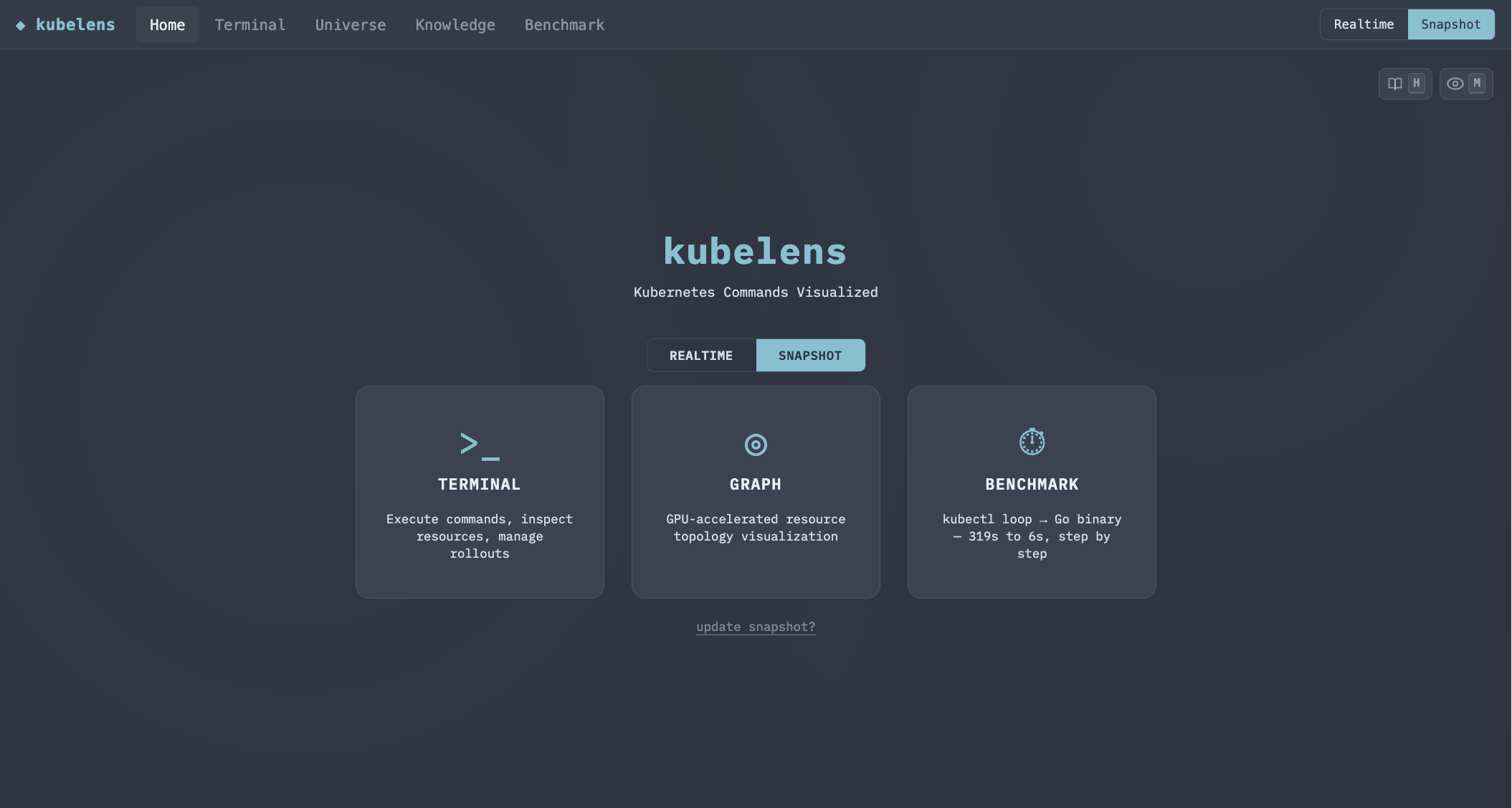Select Snapshot mode in top bar
The height and width of the screenshot is (808, 1512).
1451,24
